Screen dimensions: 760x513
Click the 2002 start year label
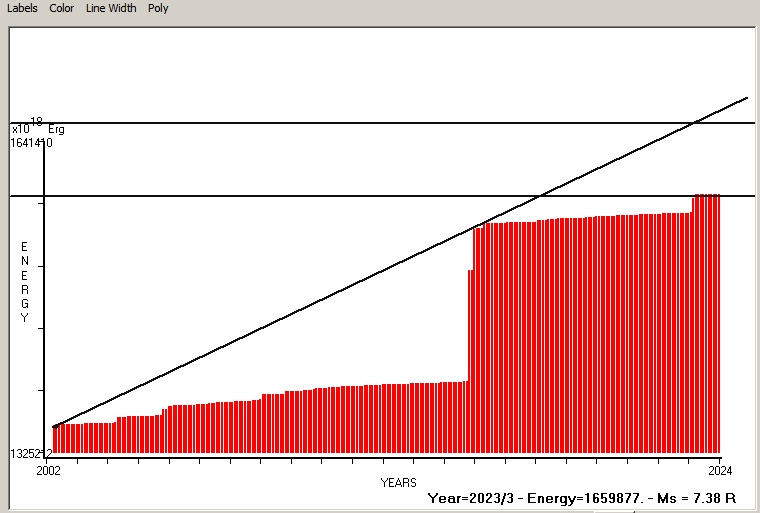pyautogui.click(x=48, y=469)
